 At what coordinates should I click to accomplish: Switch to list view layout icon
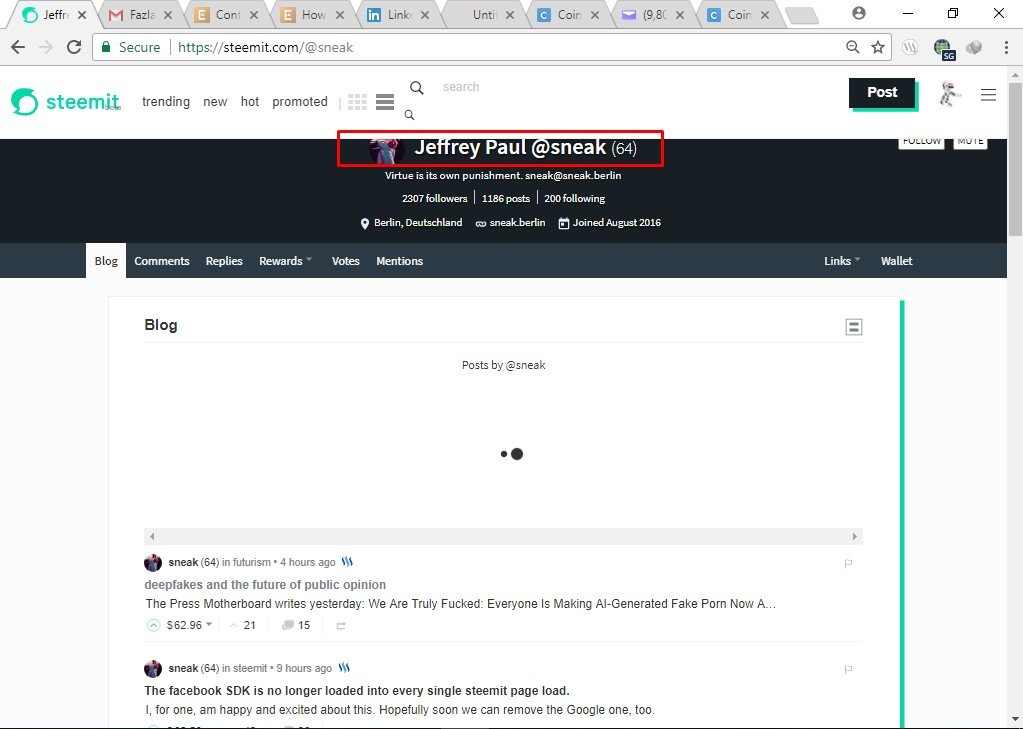coord(385,102)
